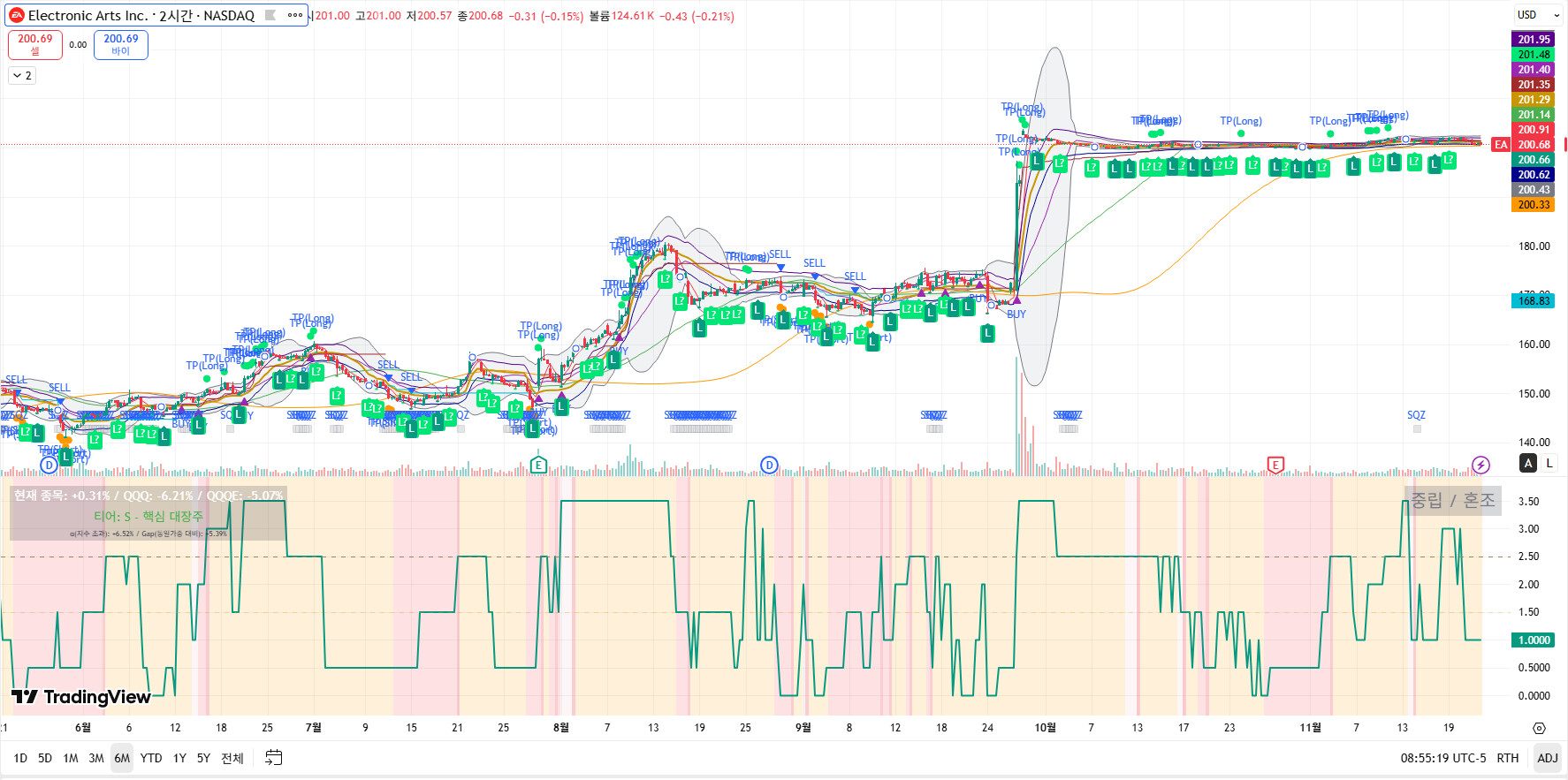This screenshot has width=1568, height=780.
Task: Click the blue D dividend marker near September
Action: pos(769,465)
